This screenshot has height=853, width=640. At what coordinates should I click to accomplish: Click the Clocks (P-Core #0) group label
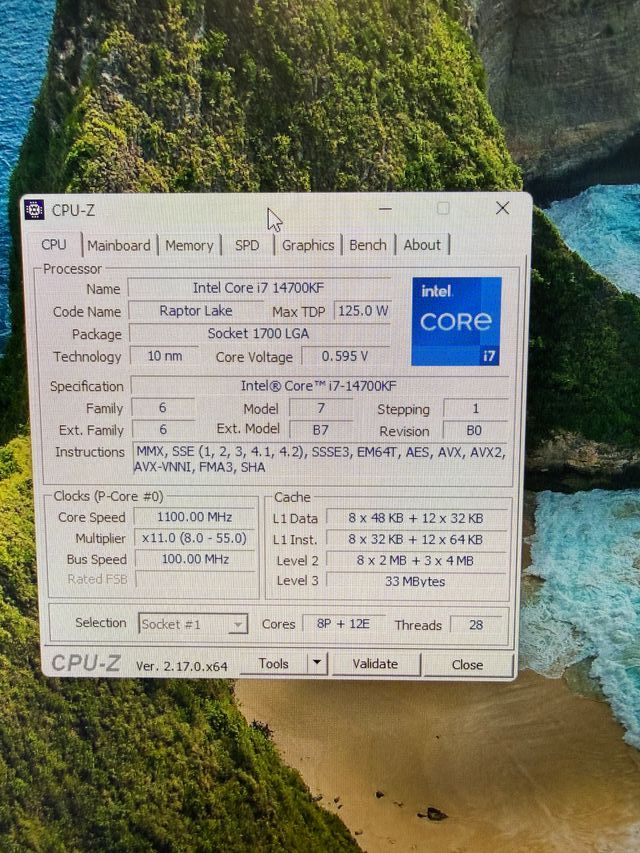pyautogui.click(x=108, y=496)
